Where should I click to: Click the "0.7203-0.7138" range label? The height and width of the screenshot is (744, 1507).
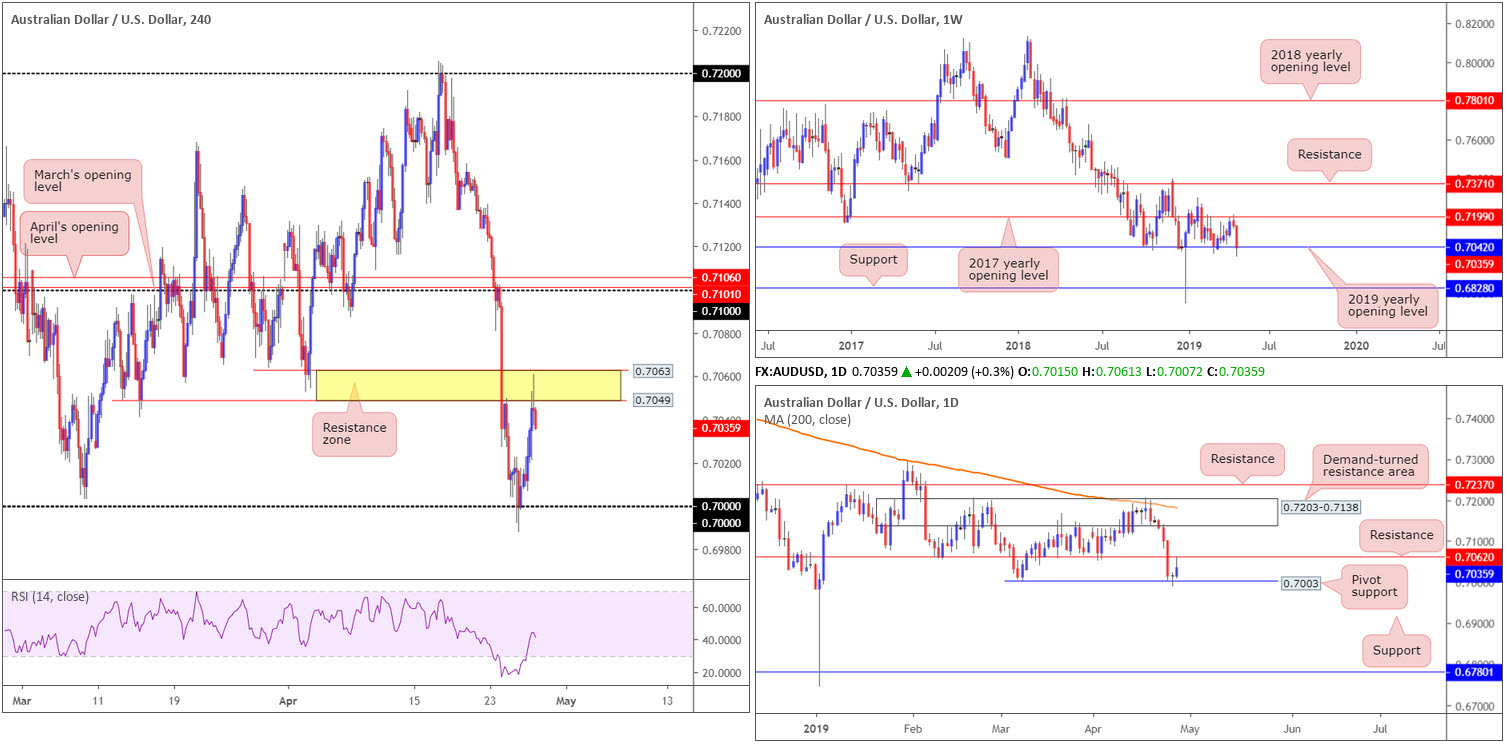(x=1320, y=507)
